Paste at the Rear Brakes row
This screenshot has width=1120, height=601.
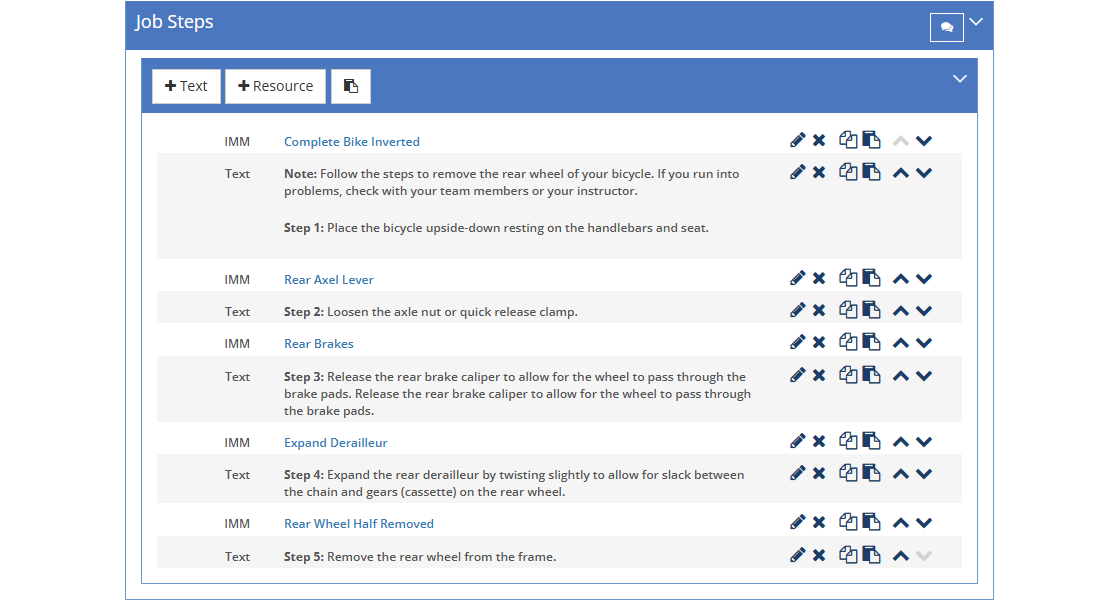tap(871, 342)
